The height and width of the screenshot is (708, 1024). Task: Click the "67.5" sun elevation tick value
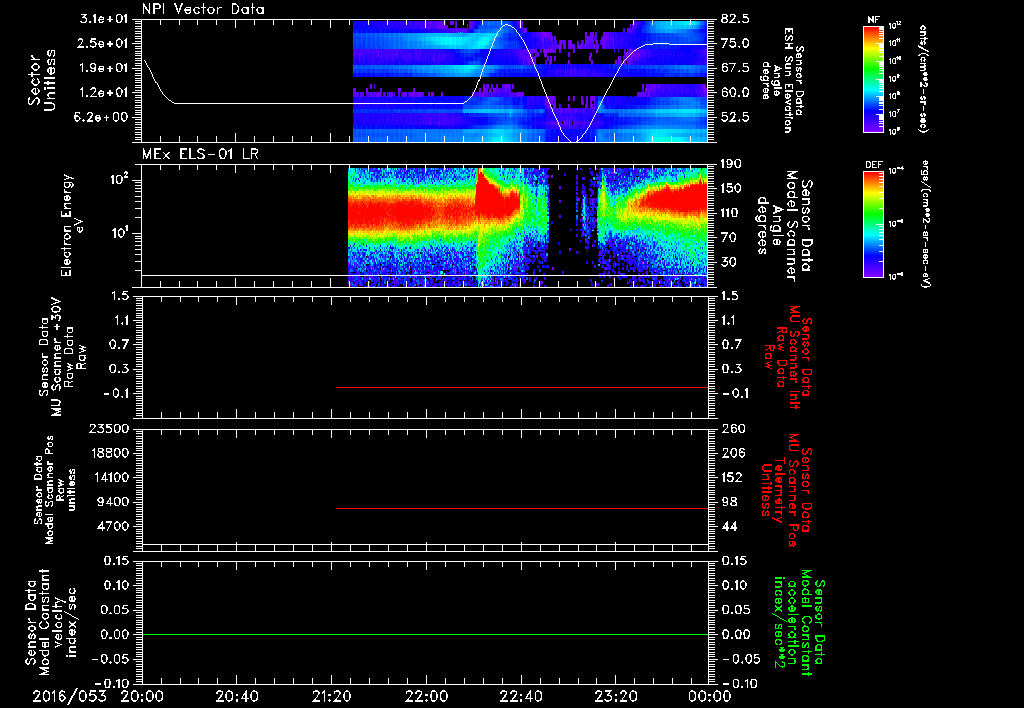click(736, 68)
